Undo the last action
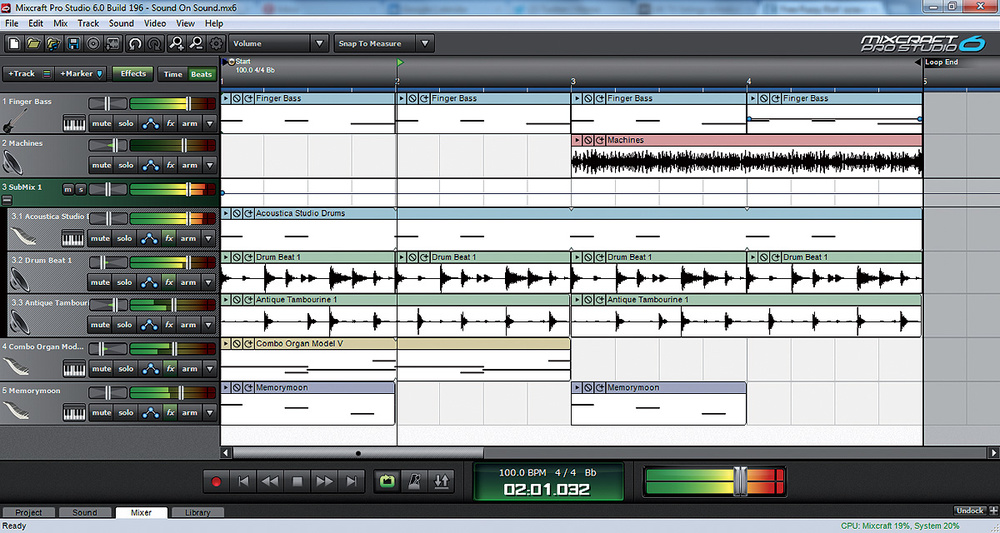 tap(135, 43)
